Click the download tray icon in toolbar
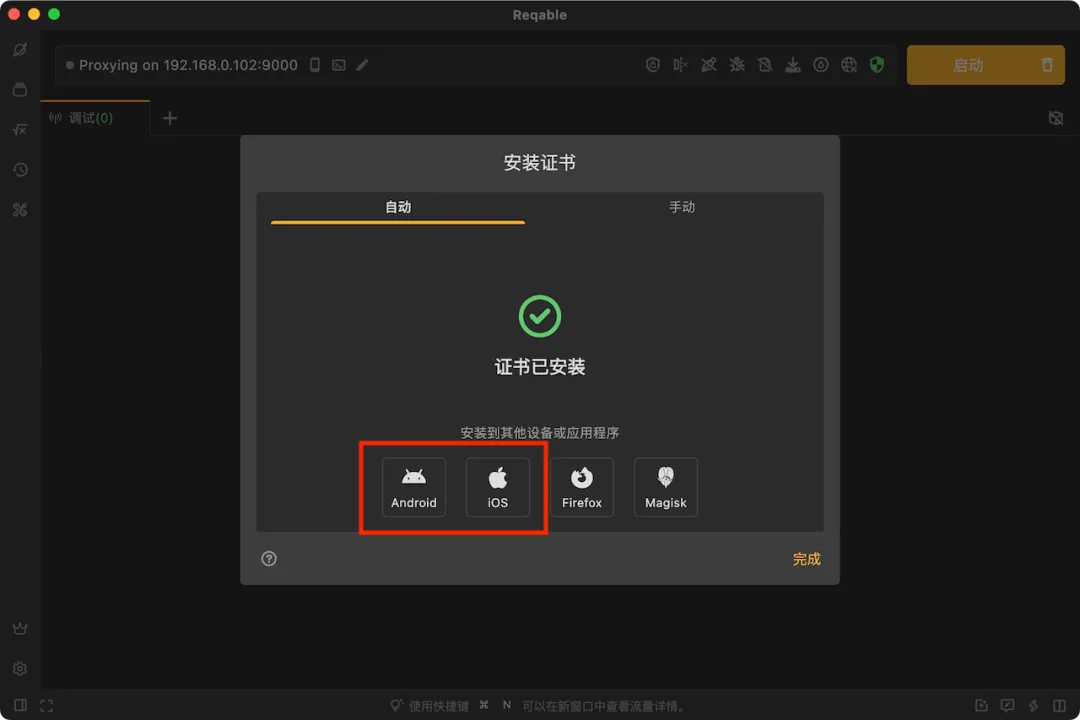This screenshot has height=720, width=1080. (x=793, y=65)
